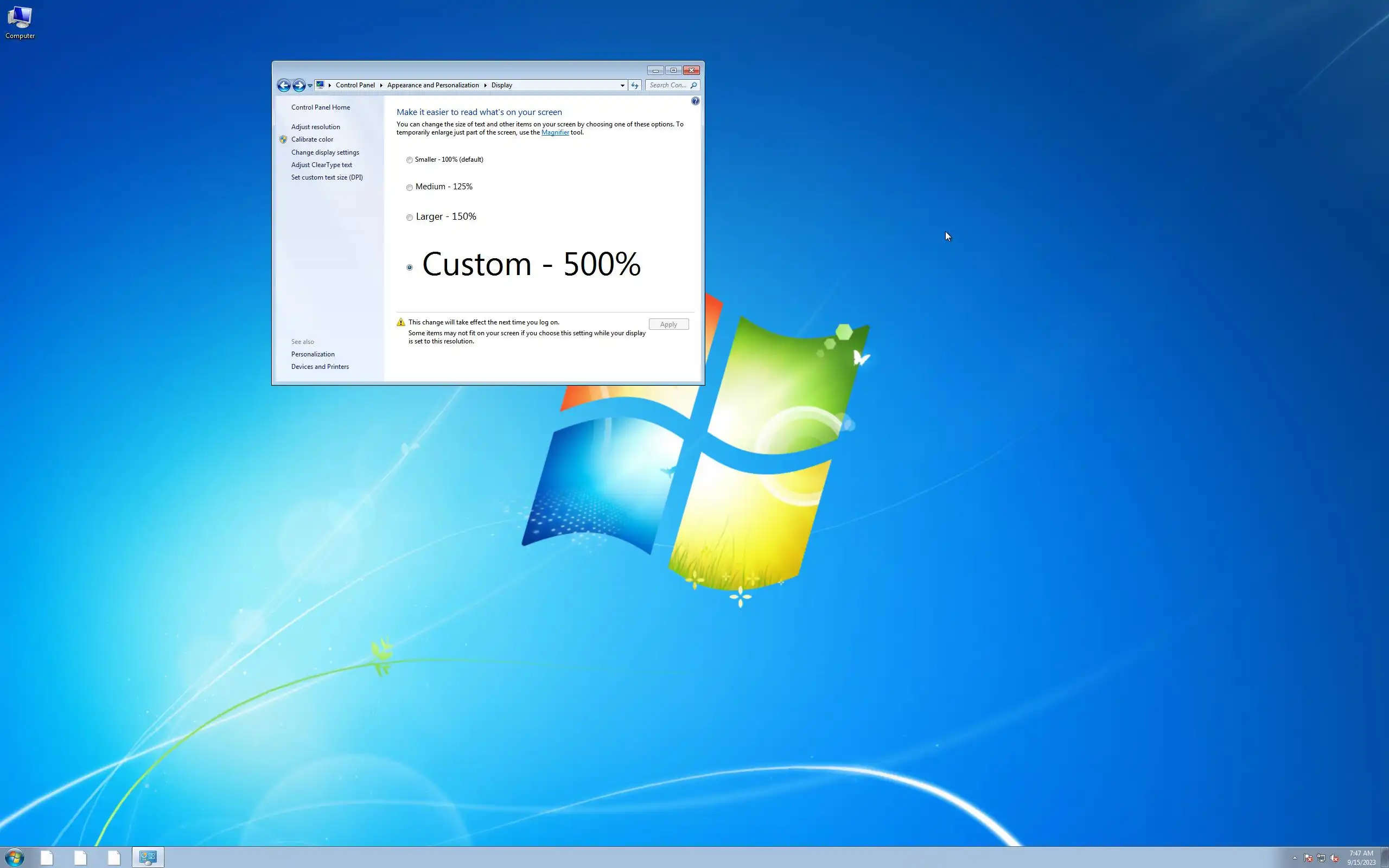This screenshot has width=1389, height=868.
Task: Click the network tray icon
Action: pyautogui.click(x=1321, y=858)
